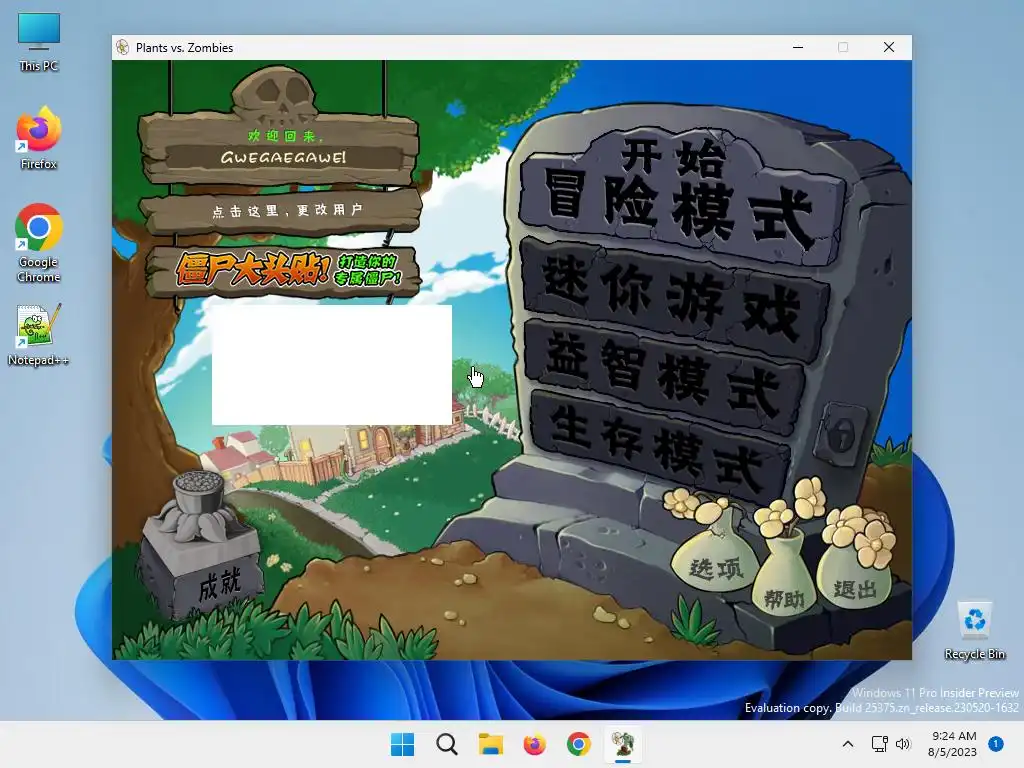Screen dimensions: 1024x768
Task: Open clock showing 9:24 AM
Action: click(x=952, y=744)
